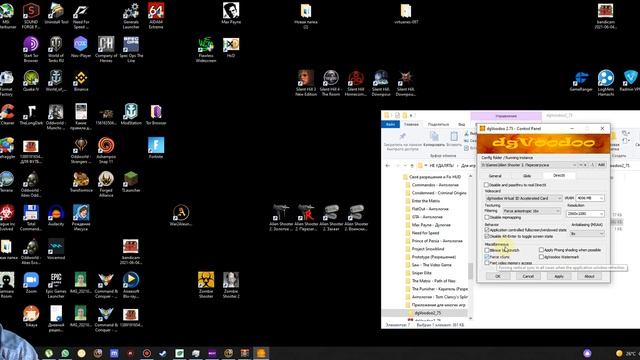Enable Fast video memory access
The height and width of the screenshot is (360, 640).
(487, 263)
